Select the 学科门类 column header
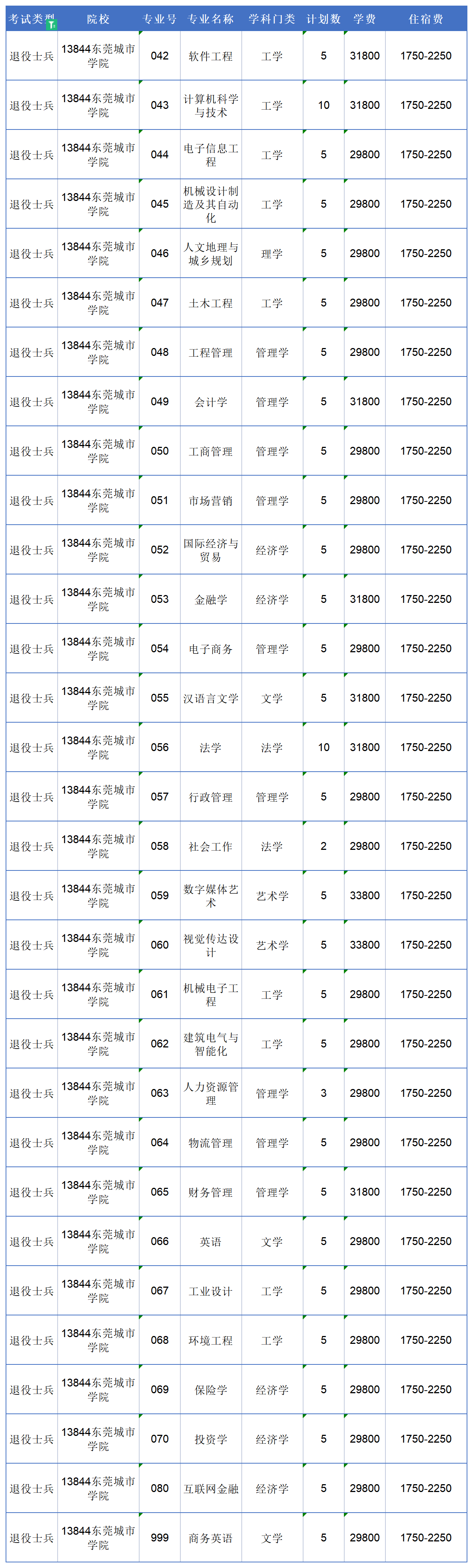The height and width of the screenshot is (1568, 473). click(272, 19)
